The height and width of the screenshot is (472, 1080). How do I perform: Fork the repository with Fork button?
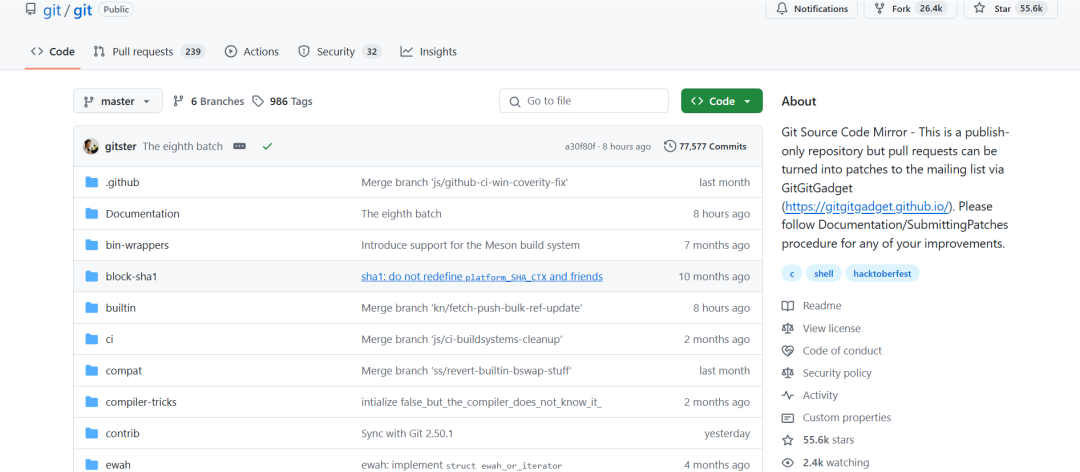tap(911, 9)
